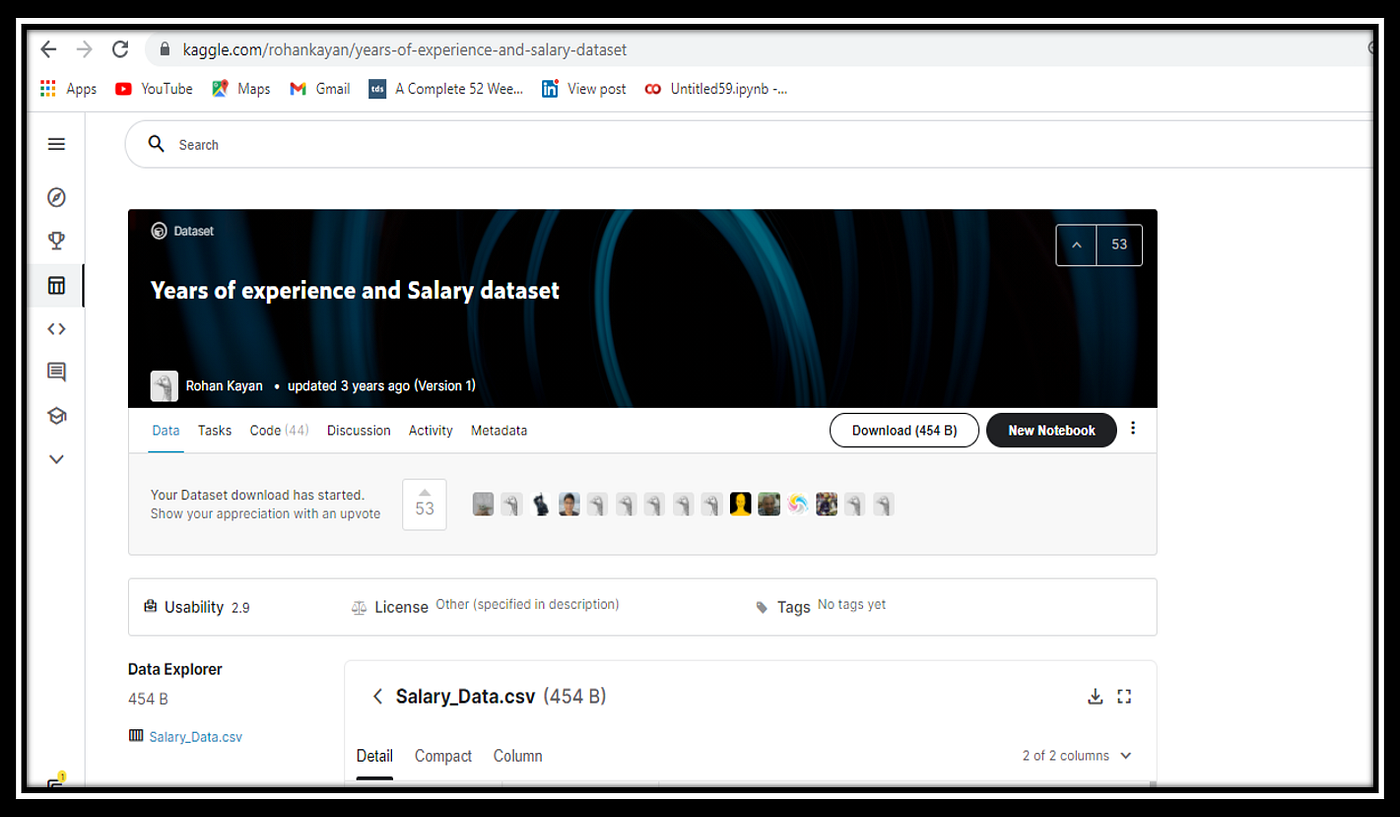Open the '2 of 2 columns' dropdown
The height and width of the screenshot is (817, 1400).
(x=1077, y=756)
